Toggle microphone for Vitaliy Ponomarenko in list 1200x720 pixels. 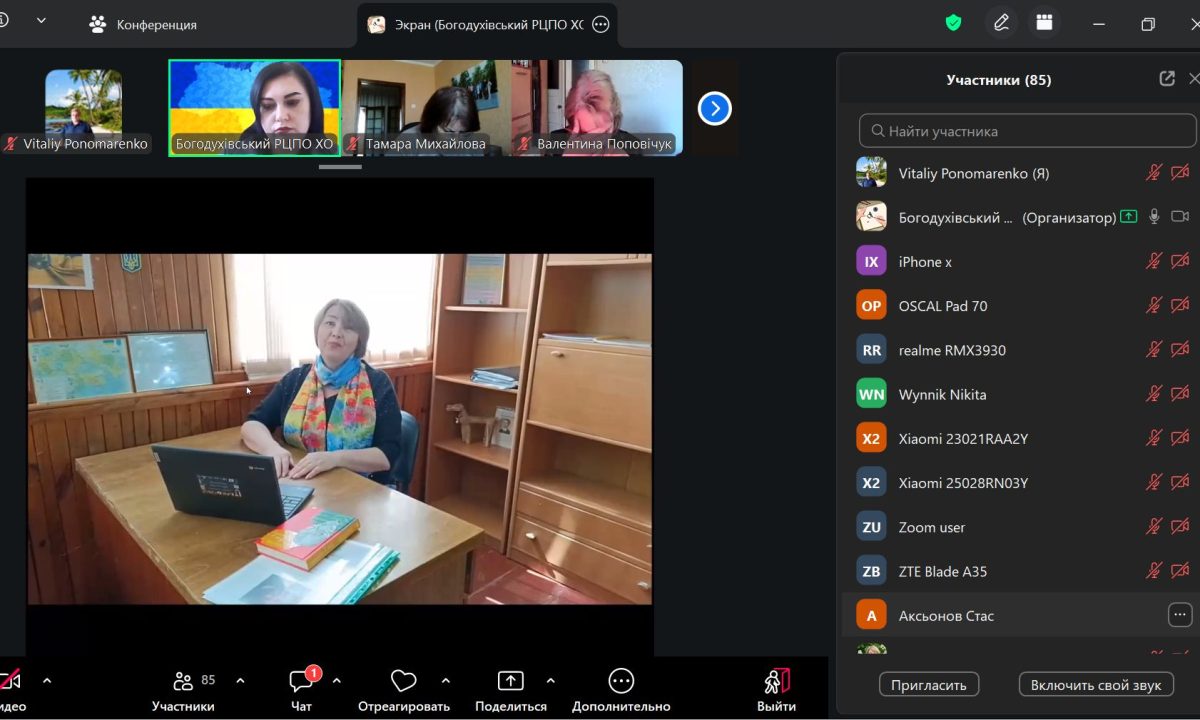(1154, 173)
